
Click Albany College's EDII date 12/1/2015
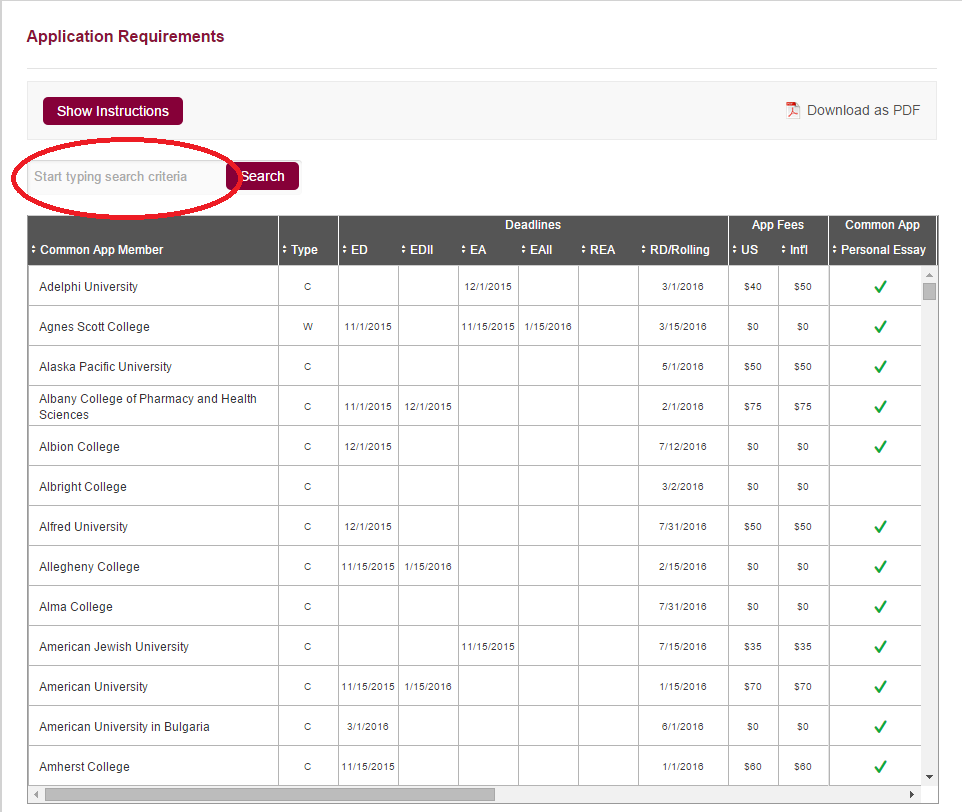pyautogui.click(x=428, y=407)
